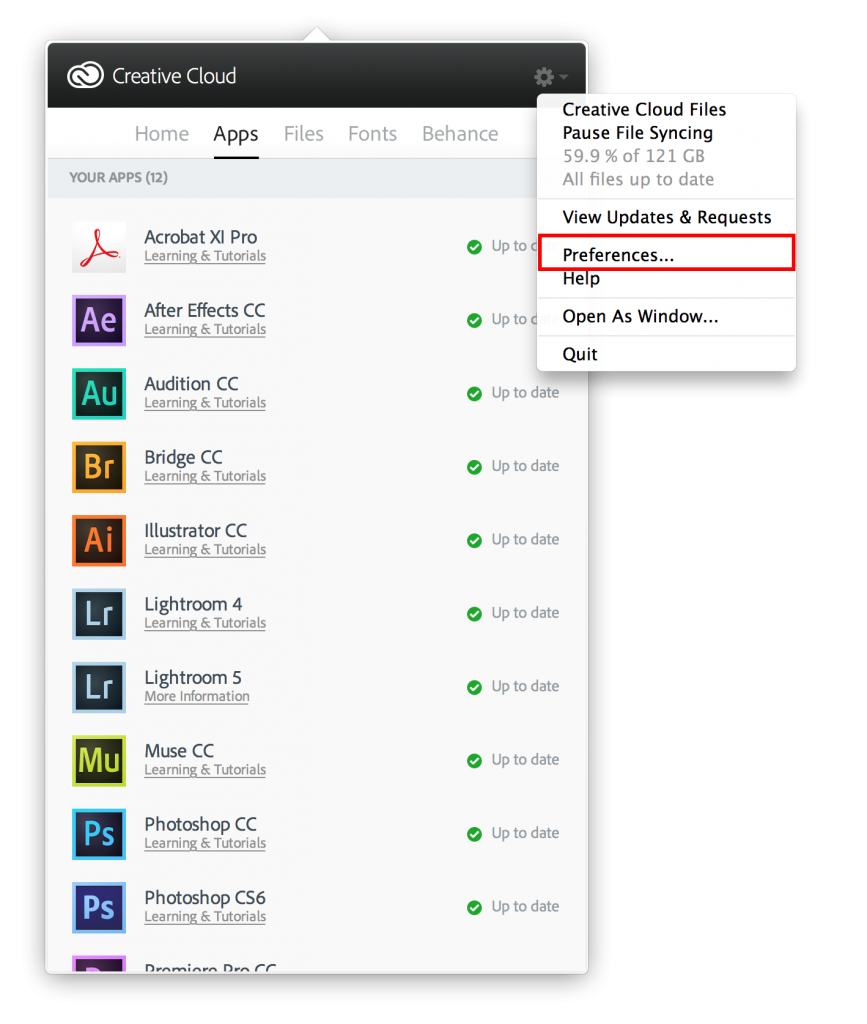Open Audition CC Learning & Tutorials link
The width and height of the screenshot is (867, 1024).
205,403
